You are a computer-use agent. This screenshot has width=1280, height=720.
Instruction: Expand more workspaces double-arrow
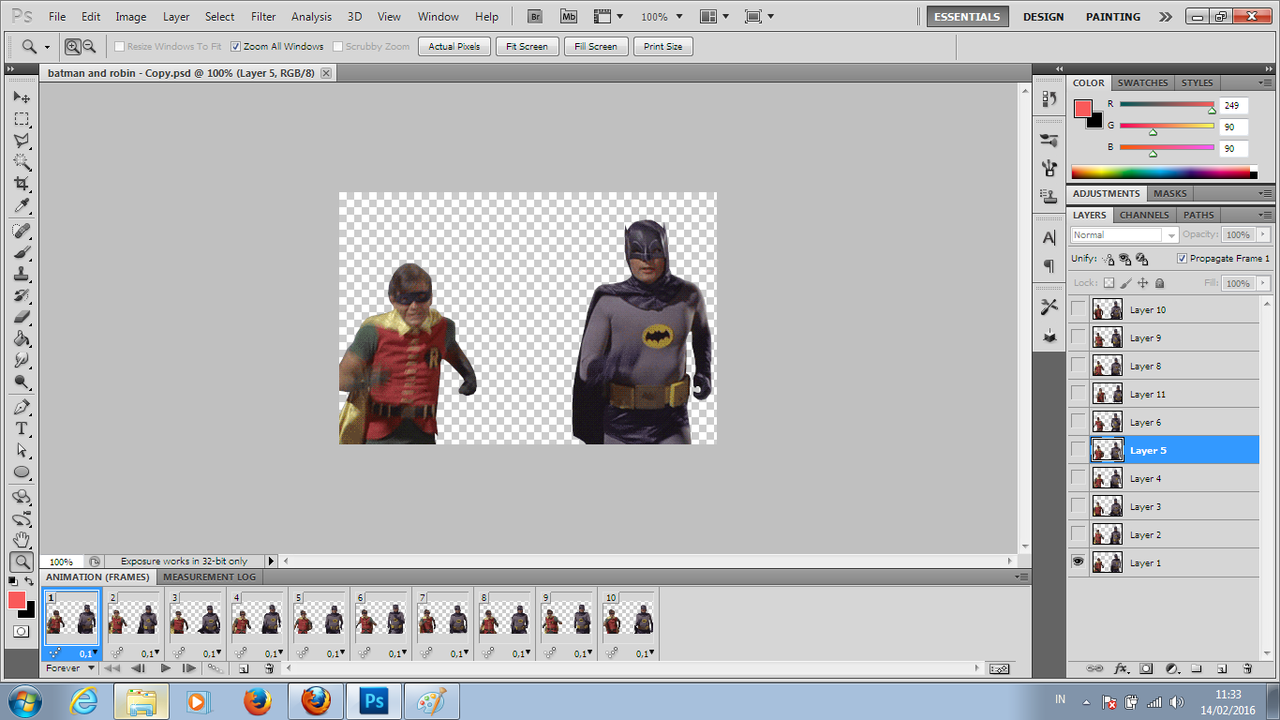[1165, 17]
